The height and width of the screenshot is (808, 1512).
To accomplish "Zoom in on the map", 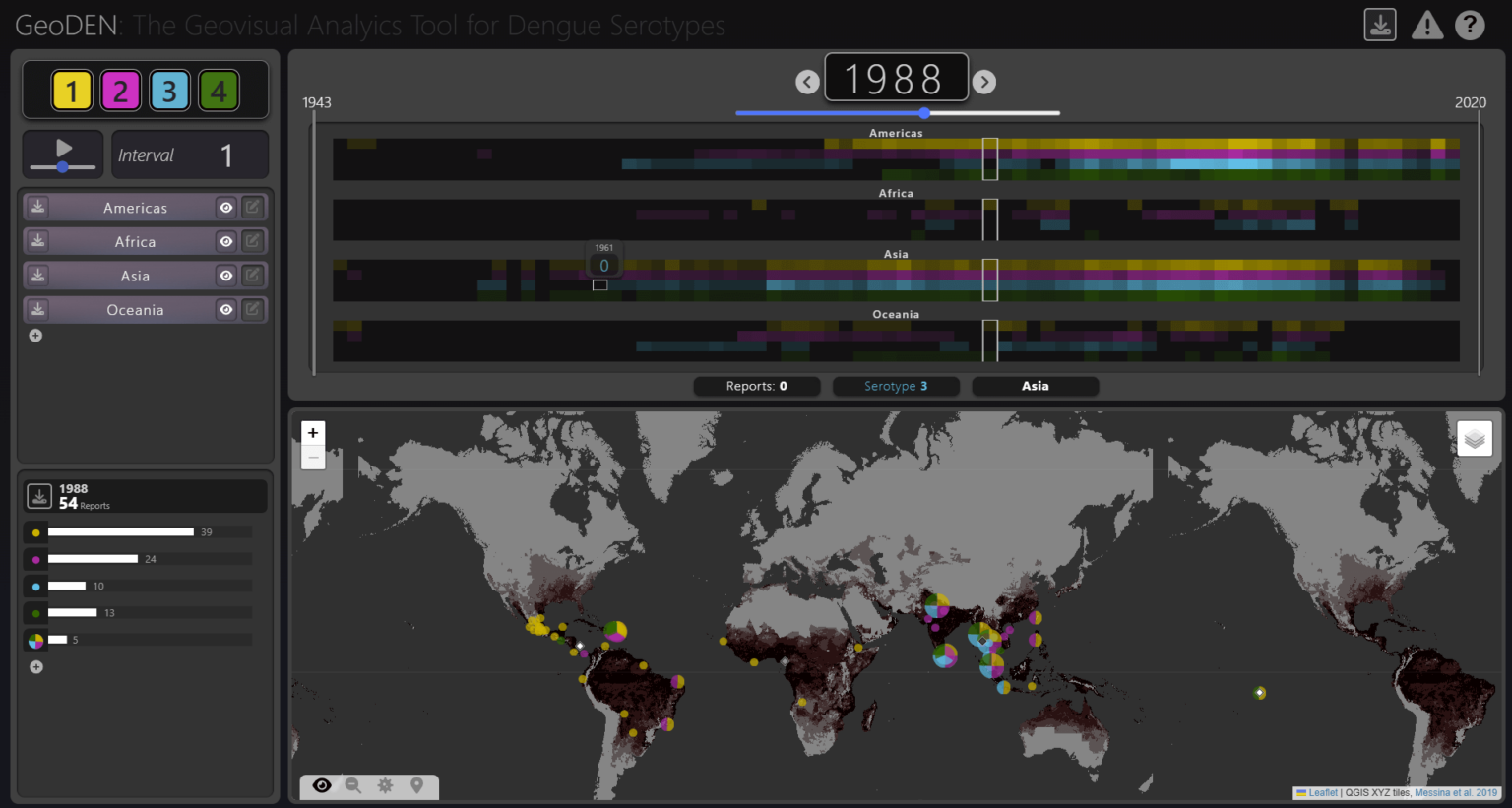I will pos(313,433).
